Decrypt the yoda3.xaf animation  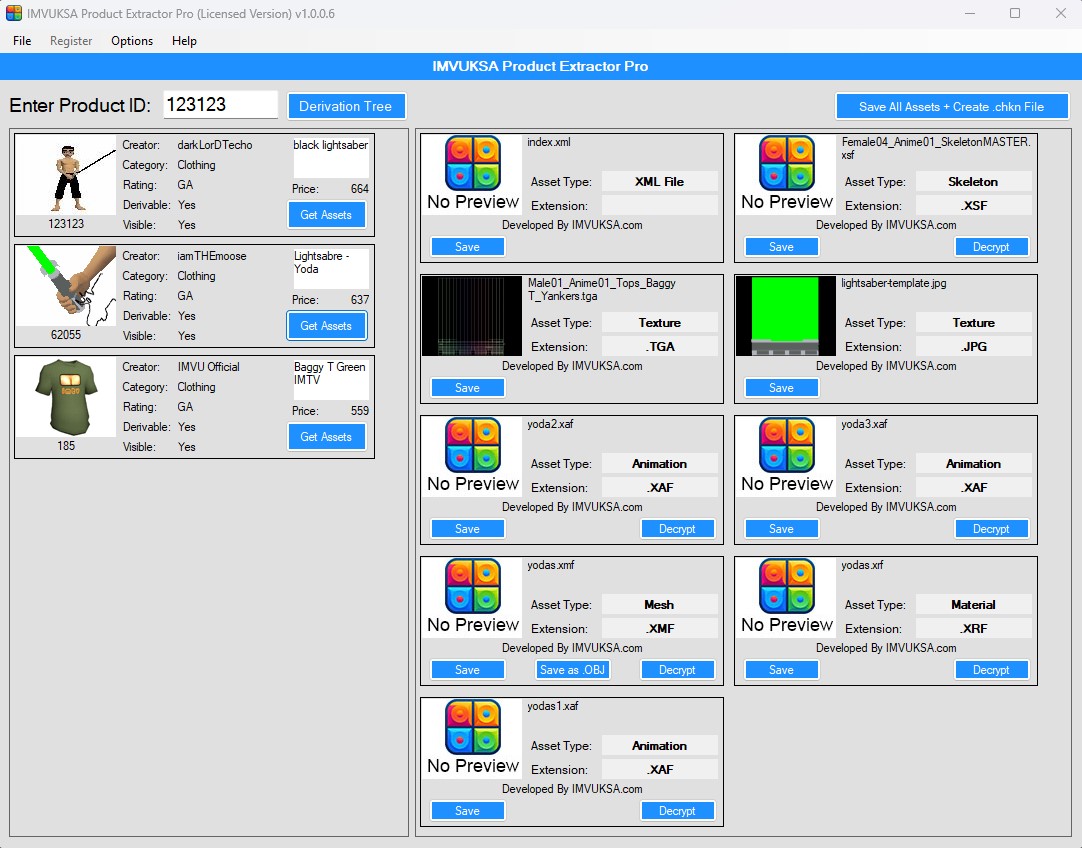click(x=991, y=529)
